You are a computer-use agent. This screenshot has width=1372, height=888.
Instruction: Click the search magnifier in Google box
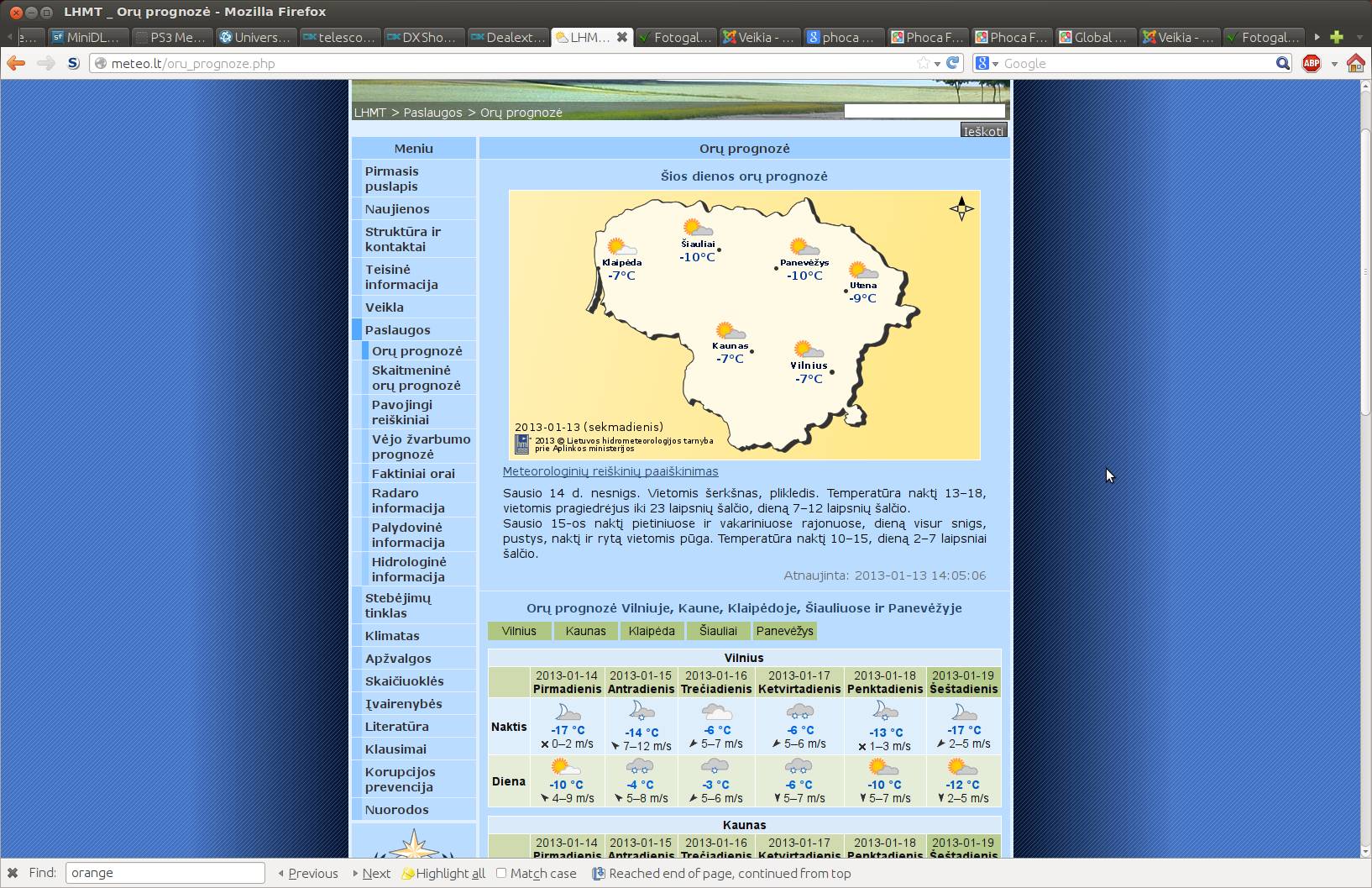[x=1282, y=63]
